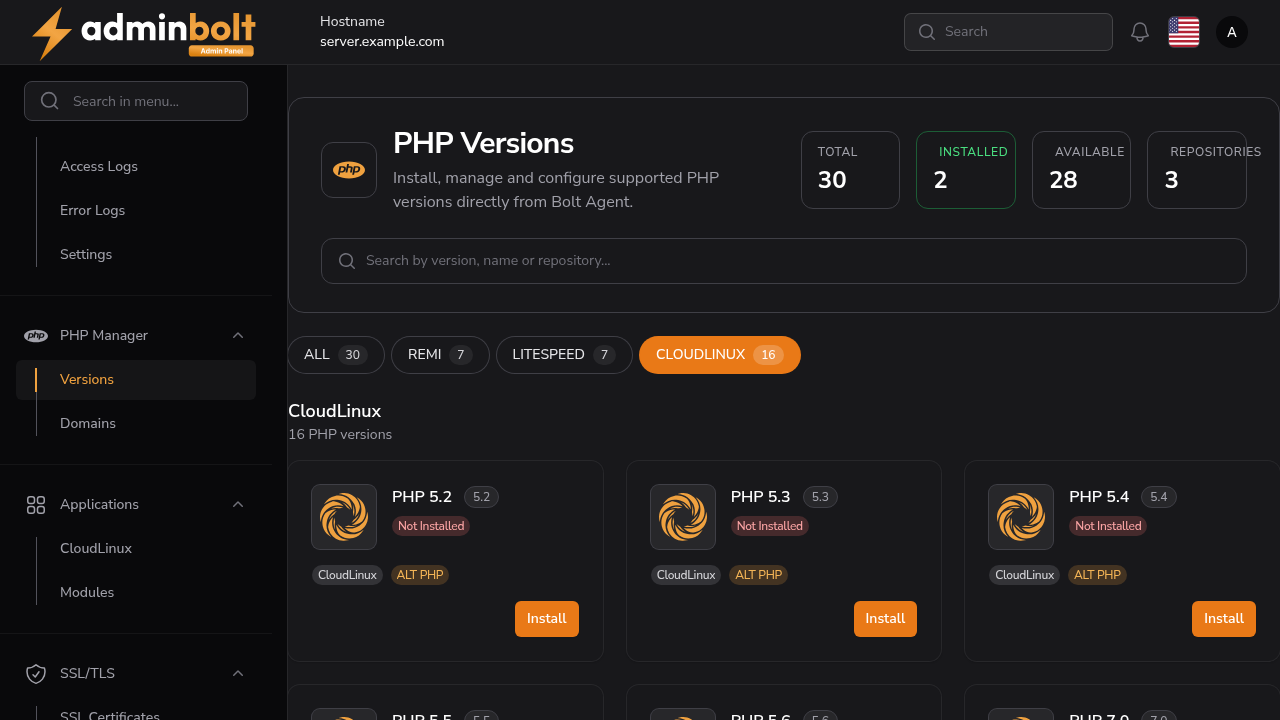The height and width of the screenshot is (720, 1280).
Task: Click the PHP Manager sidebar icon
Action: pyautogui.click(x=36, y=336)
